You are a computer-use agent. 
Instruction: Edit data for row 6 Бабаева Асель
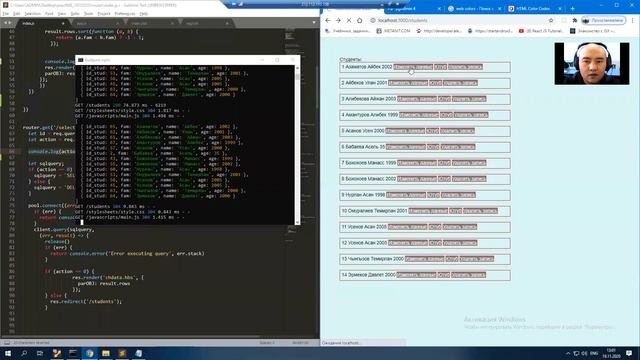point(406,147)
